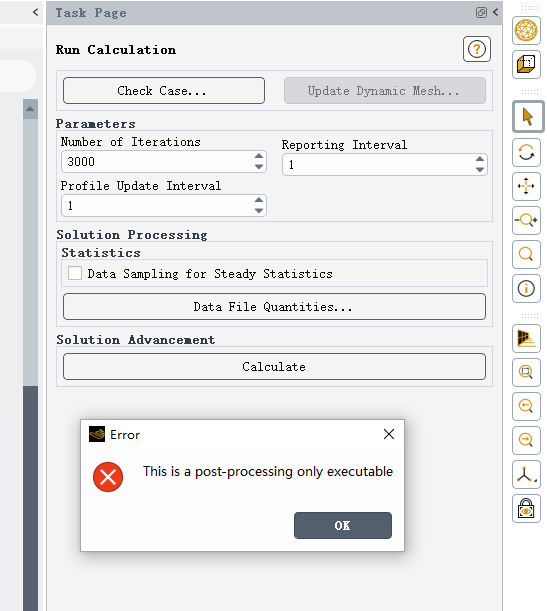The image size is (547, 611).
Task: Select the zoom in/out tool
Action: click(526, 220)
